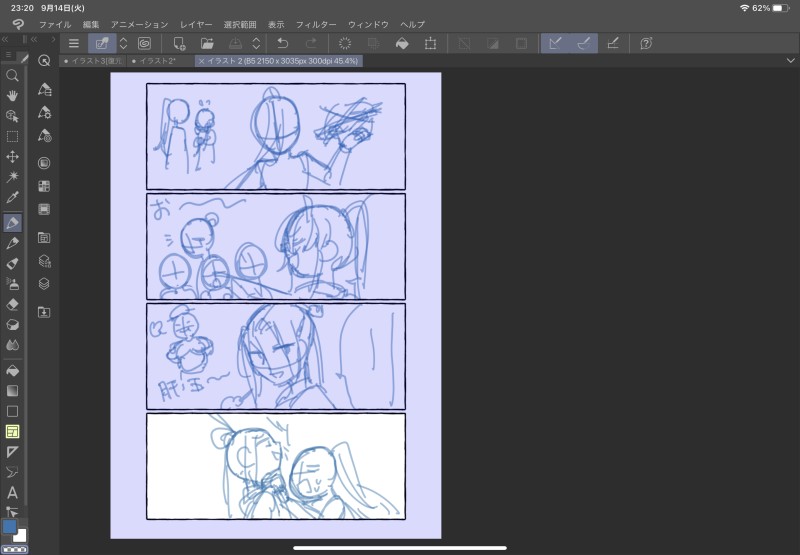Select the Eraser tool
The width and height of the screenshot is (800, 555).
pyautogui.click(x=12, y=305)
